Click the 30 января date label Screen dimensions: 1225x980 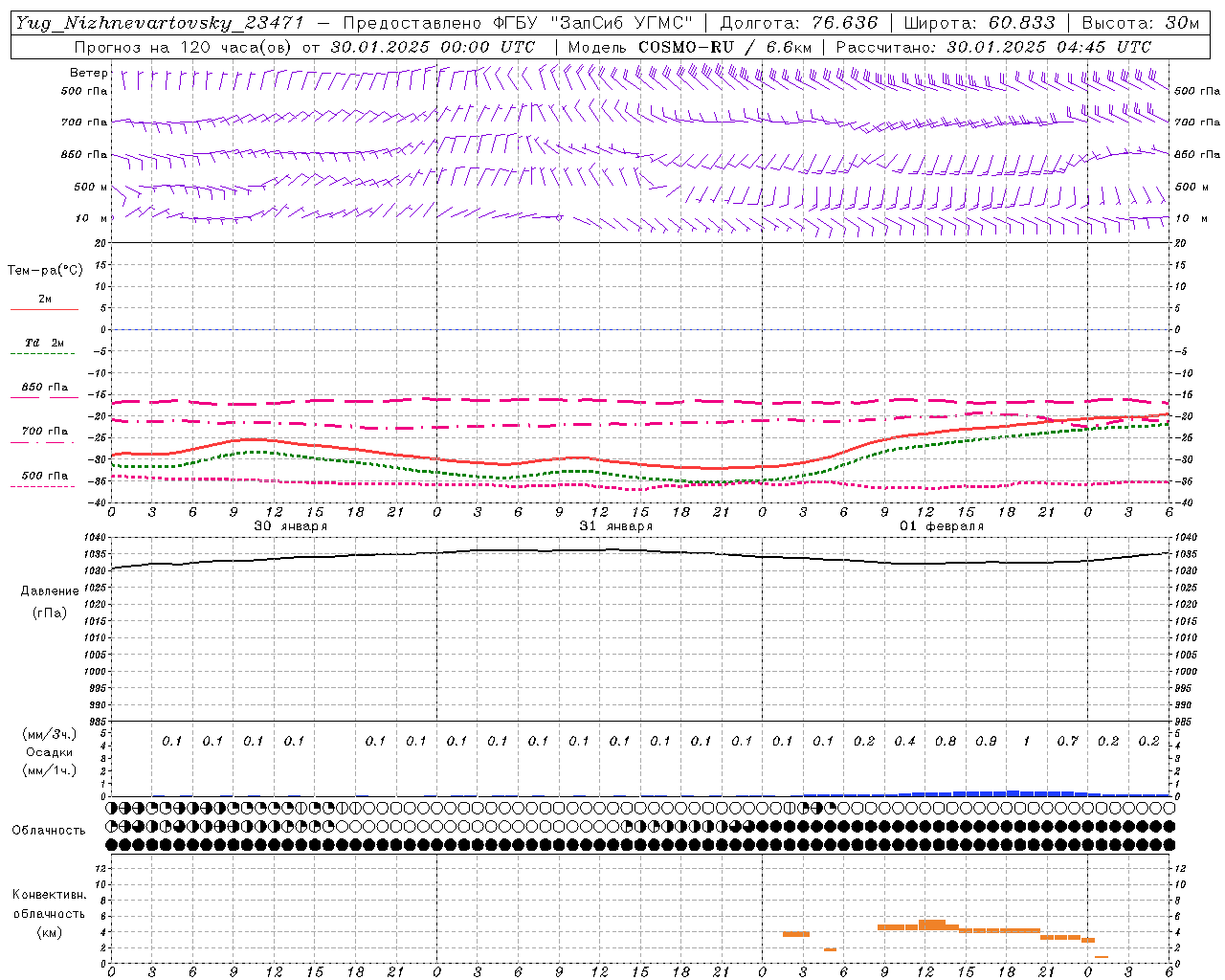(290, 525)
